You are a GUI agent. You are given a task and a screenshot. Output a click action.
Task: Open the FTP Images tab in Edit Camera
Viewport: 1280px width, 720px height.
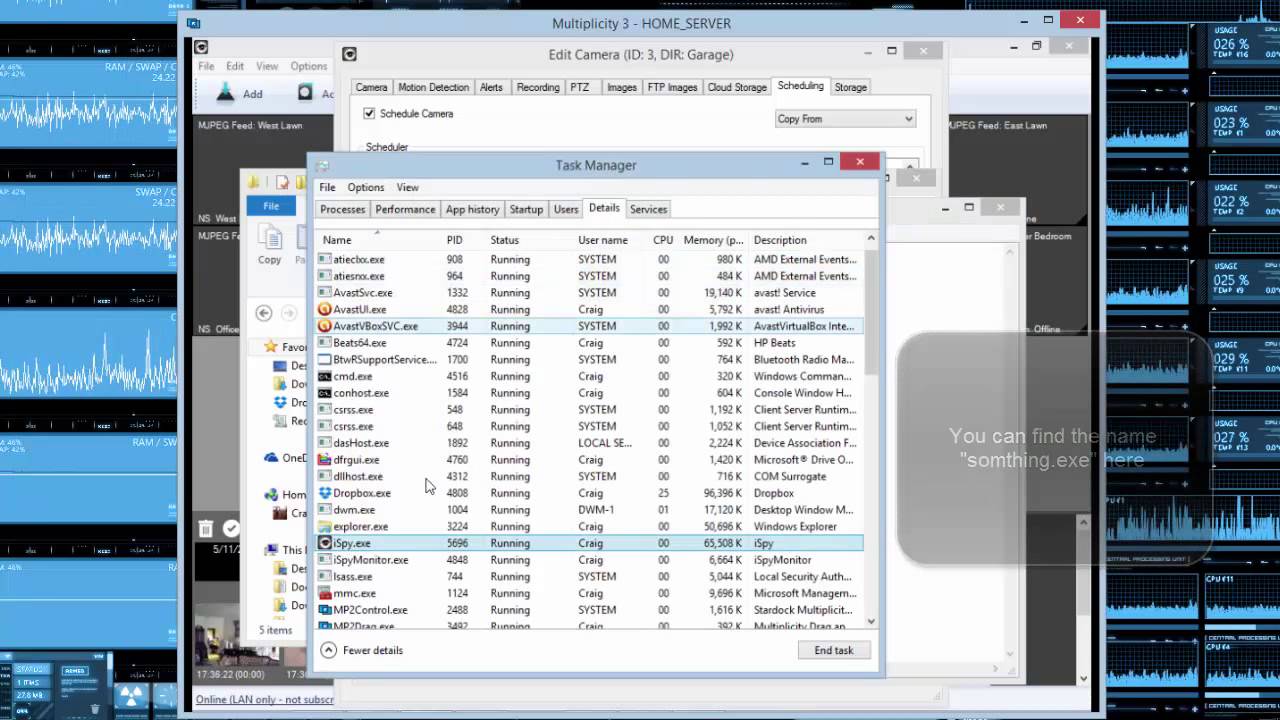coord(672,87)
